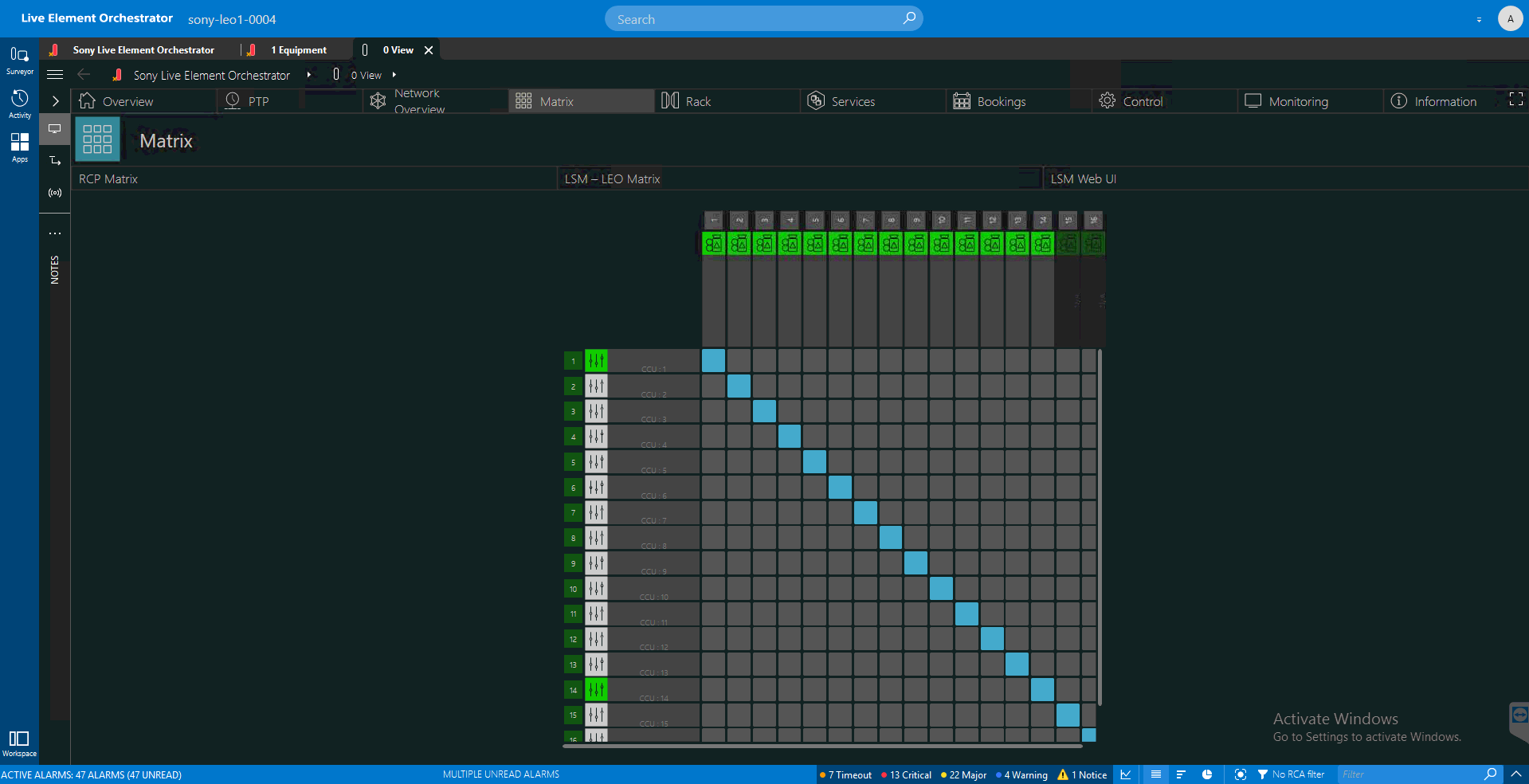Click the magnifier icon in the top search bar
Viewport: 1529px width, 784px height.
[x=909, y=18]
